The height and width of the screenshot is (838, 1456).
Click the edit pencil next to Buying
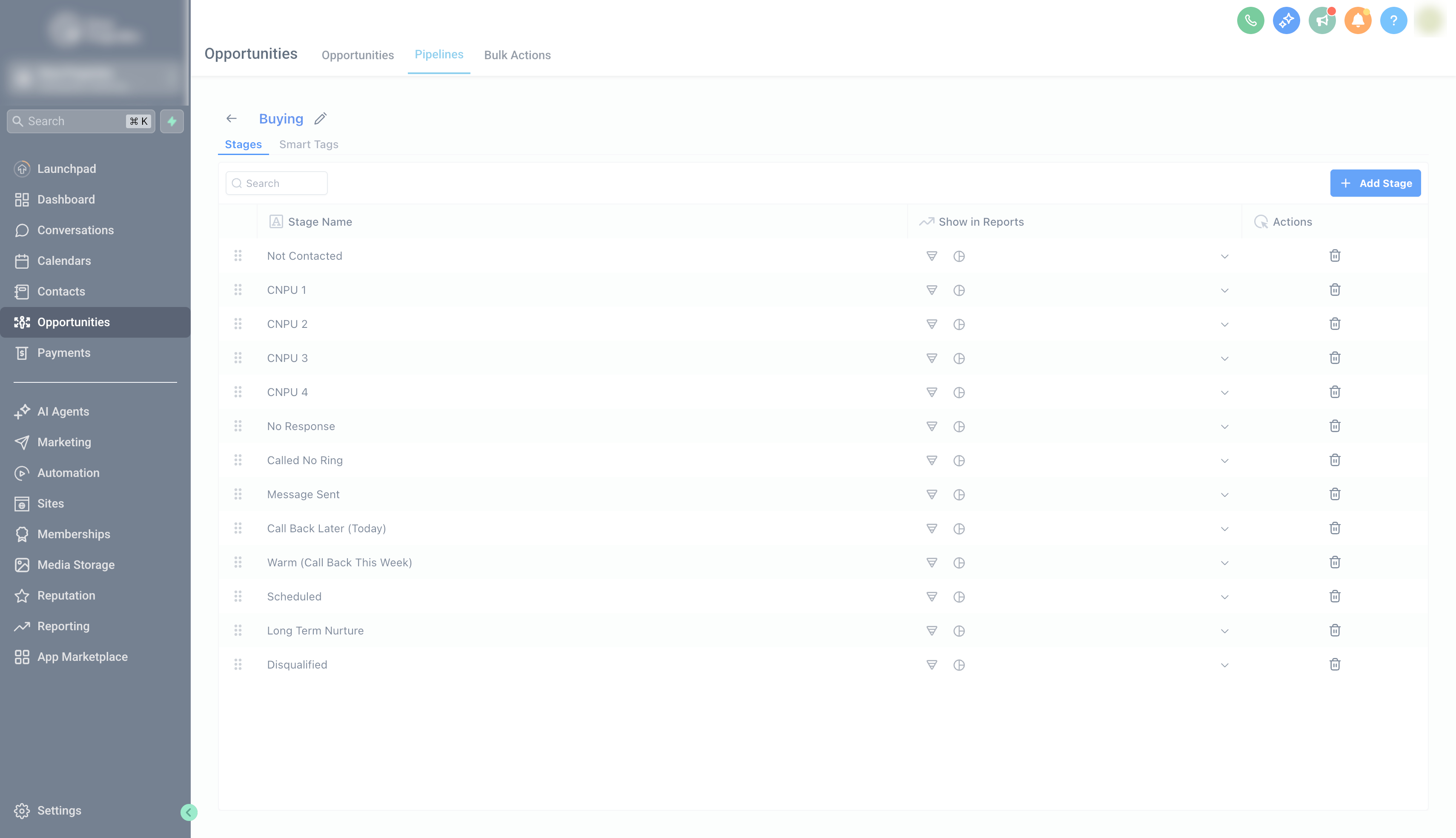321,118
